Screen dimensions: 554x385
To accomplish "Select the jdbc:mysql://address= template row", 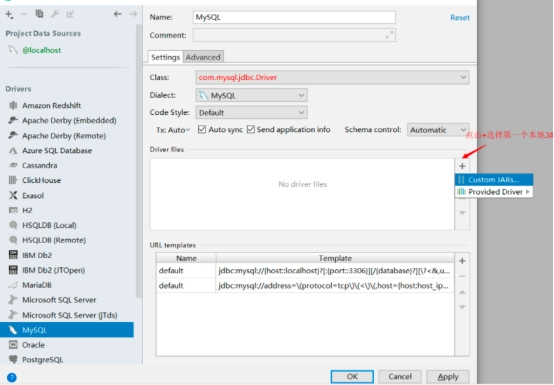I will (305, 285).
